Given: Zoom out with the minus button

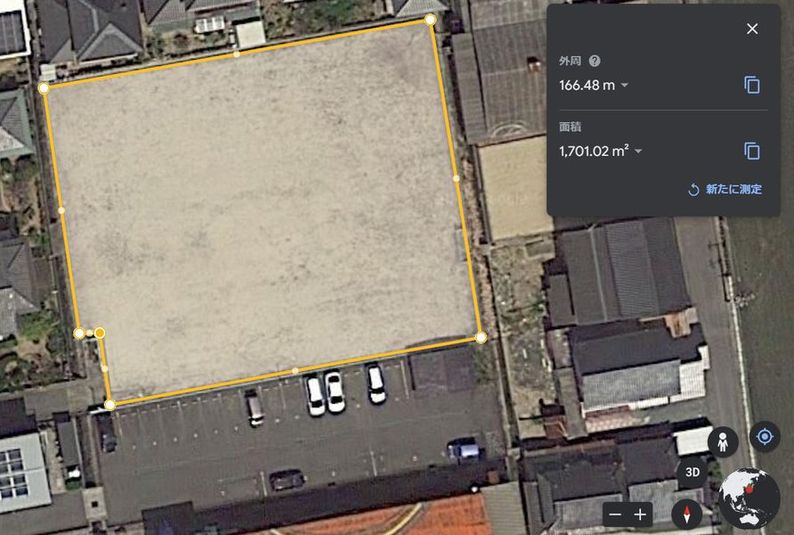Looking at the screenshot, I should pos(615,515).
